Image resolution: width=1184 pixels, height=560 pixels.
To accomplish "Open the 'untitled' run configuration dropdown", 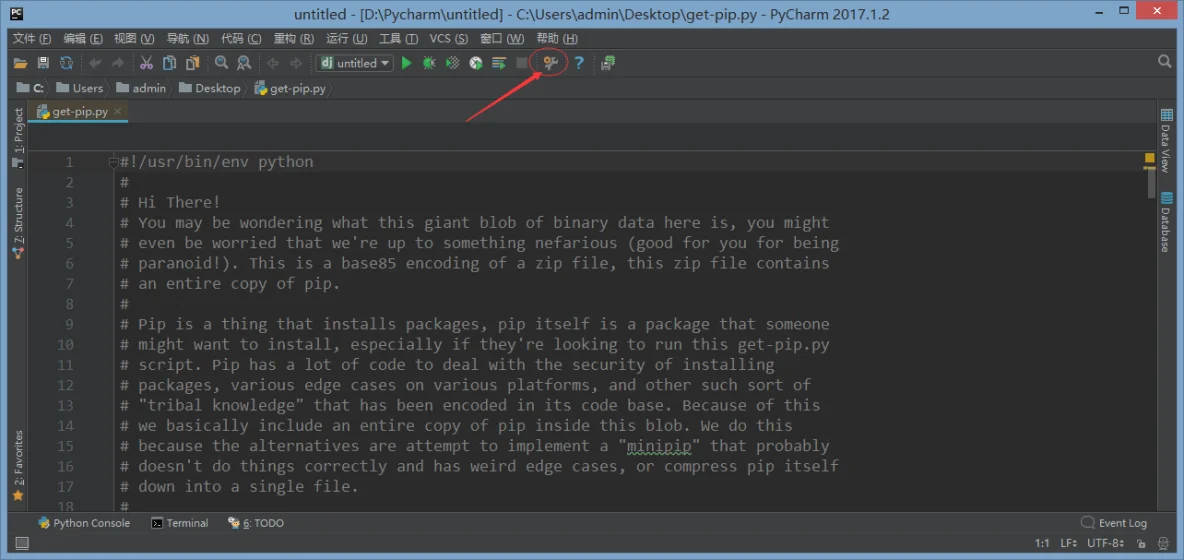I will [355, 63].
